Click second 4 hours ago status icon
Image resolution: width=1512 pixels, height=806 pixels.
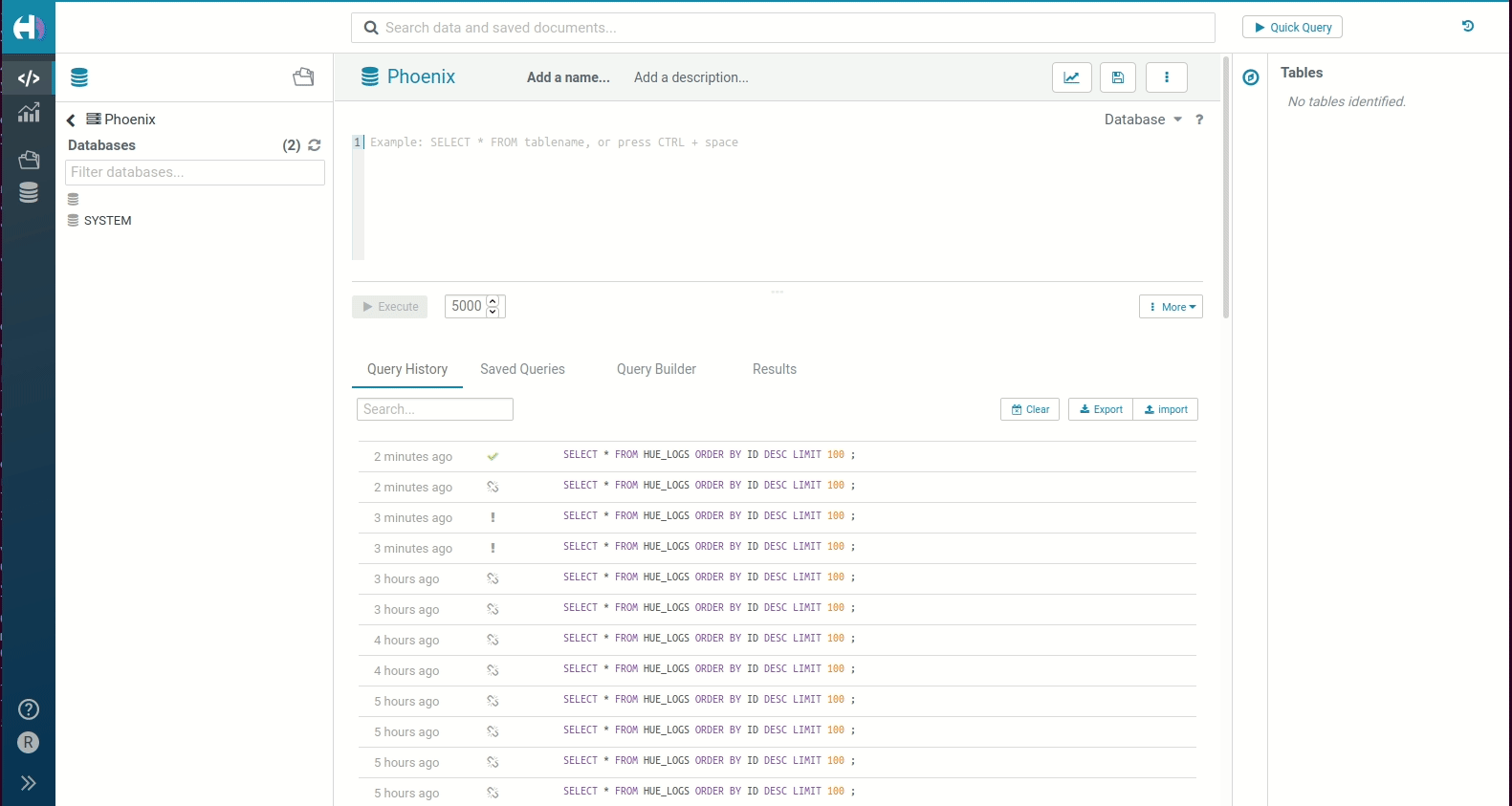coord(493,671)
